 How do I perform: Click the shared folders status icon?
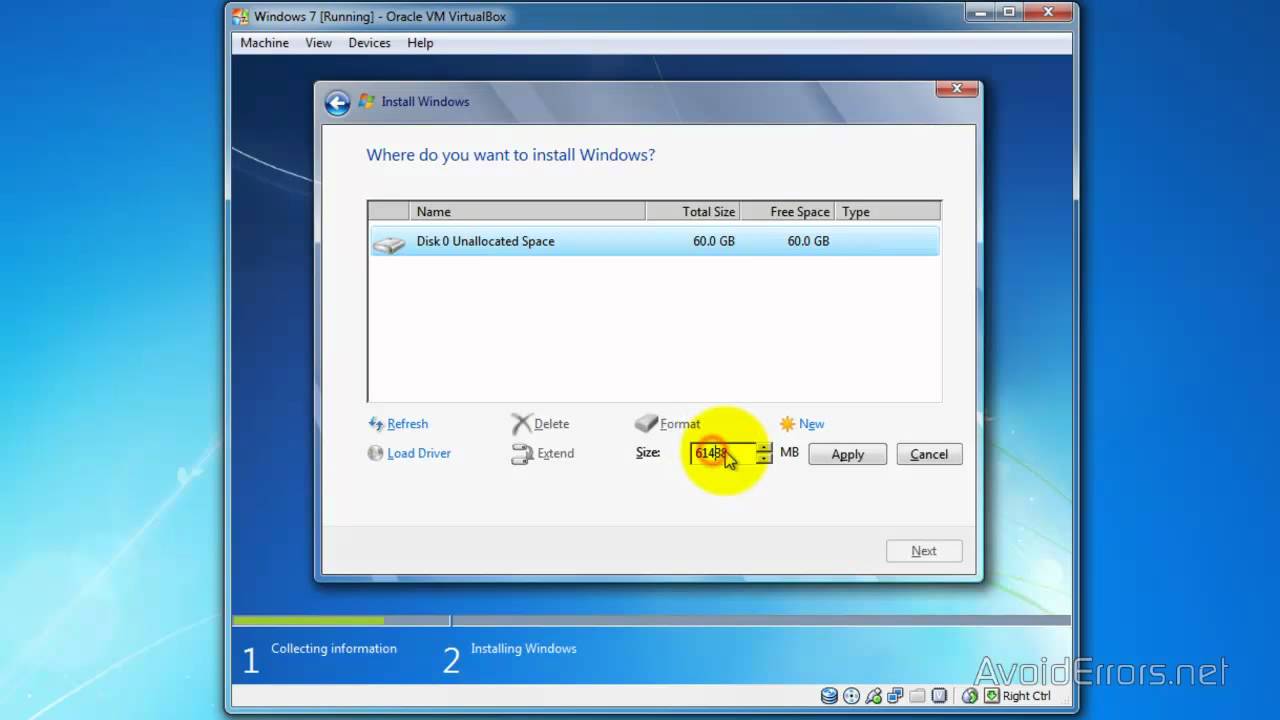[917, 696]
